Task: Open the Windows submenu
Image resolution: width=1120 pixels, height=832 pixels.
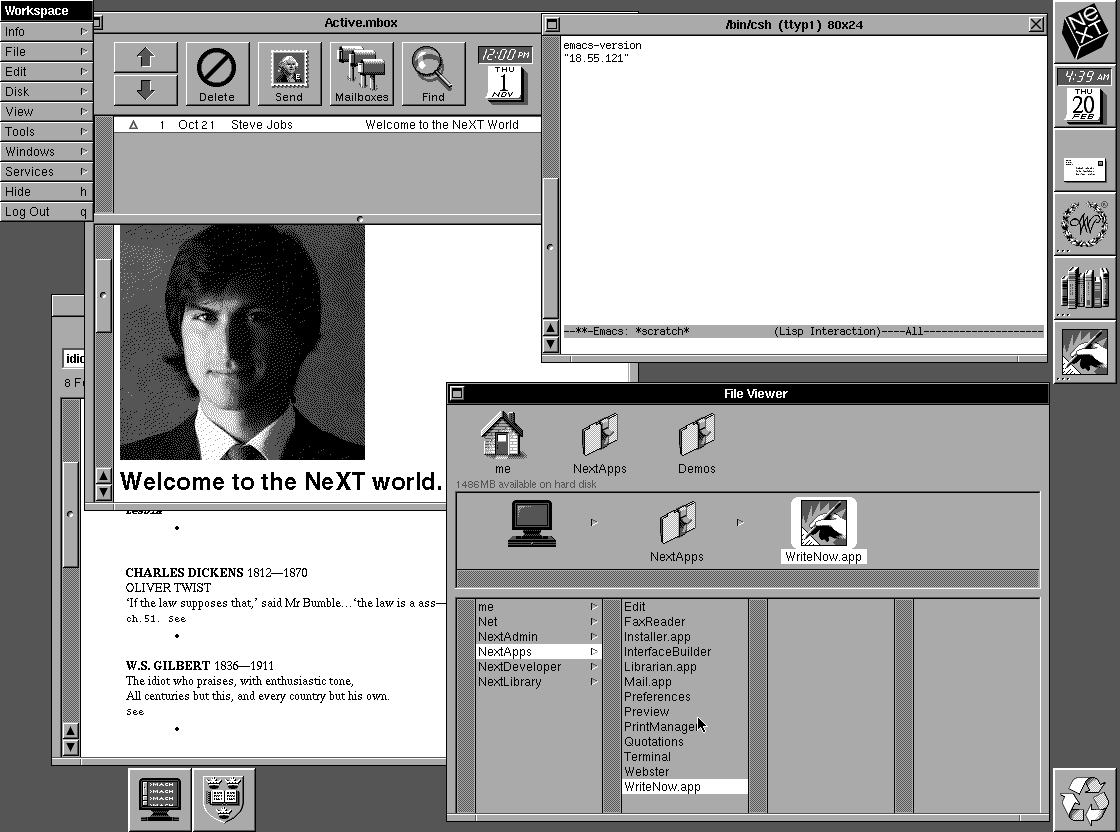Action: coord(46,151)
